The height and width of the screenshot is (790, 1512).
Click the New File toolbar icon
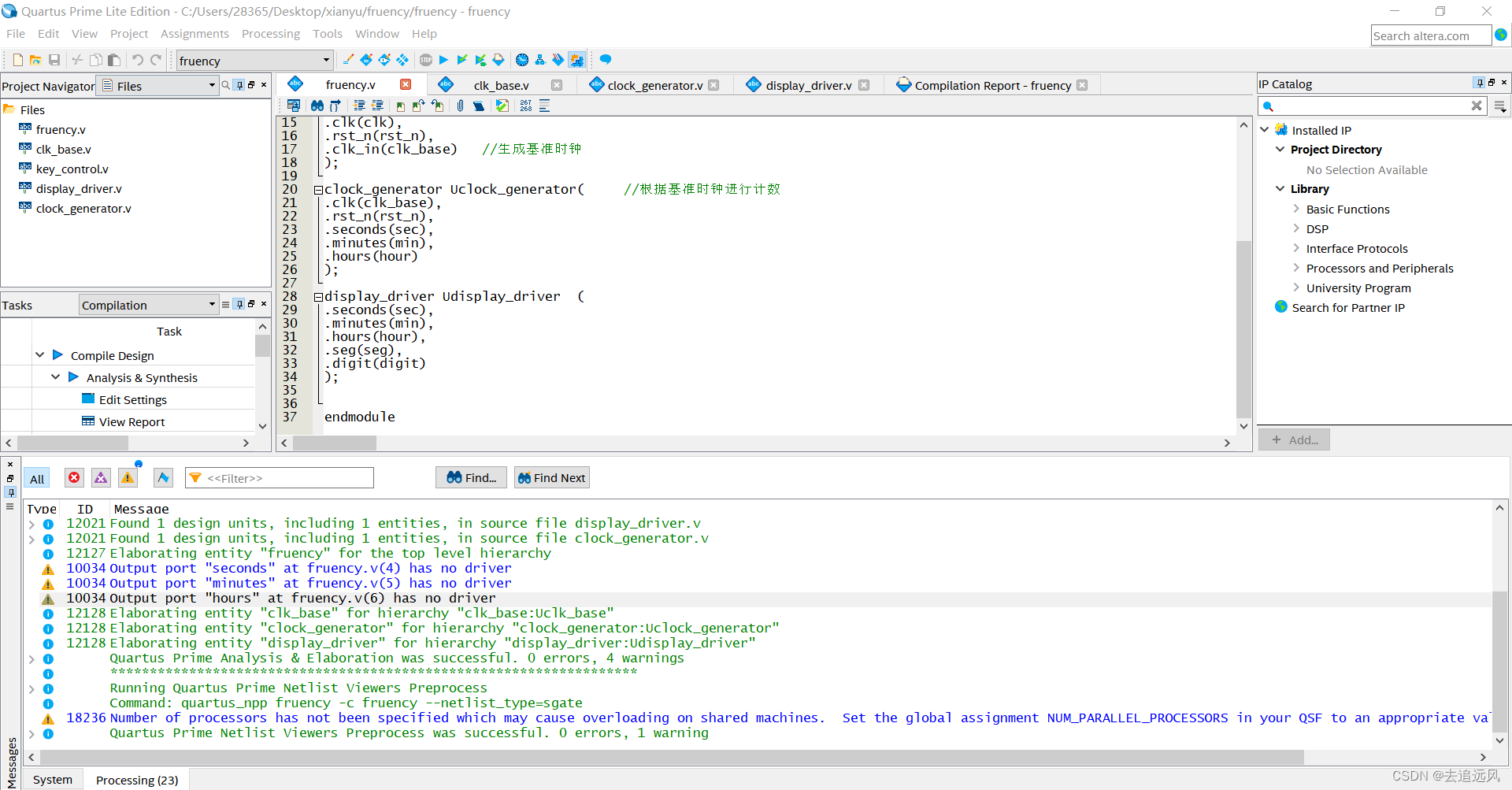click(x=17, y=60)
